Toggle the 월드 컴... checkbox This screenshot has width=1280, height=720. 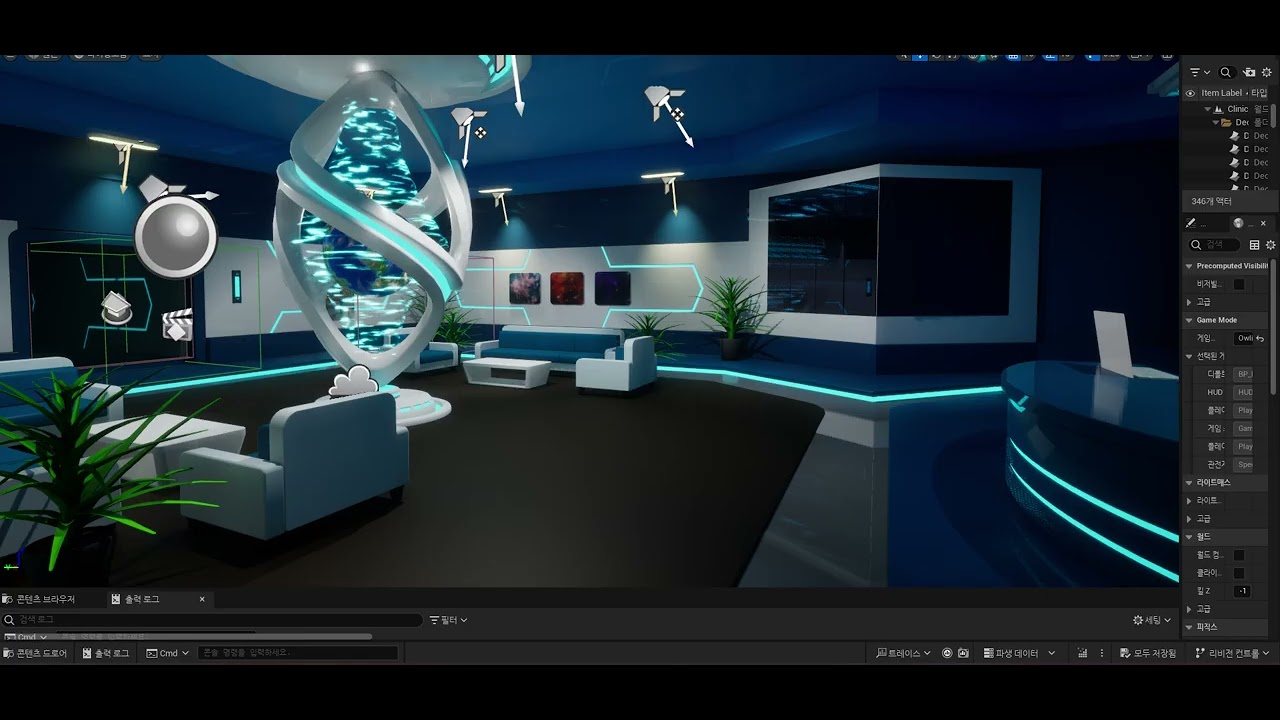[x=1239, y=555]
